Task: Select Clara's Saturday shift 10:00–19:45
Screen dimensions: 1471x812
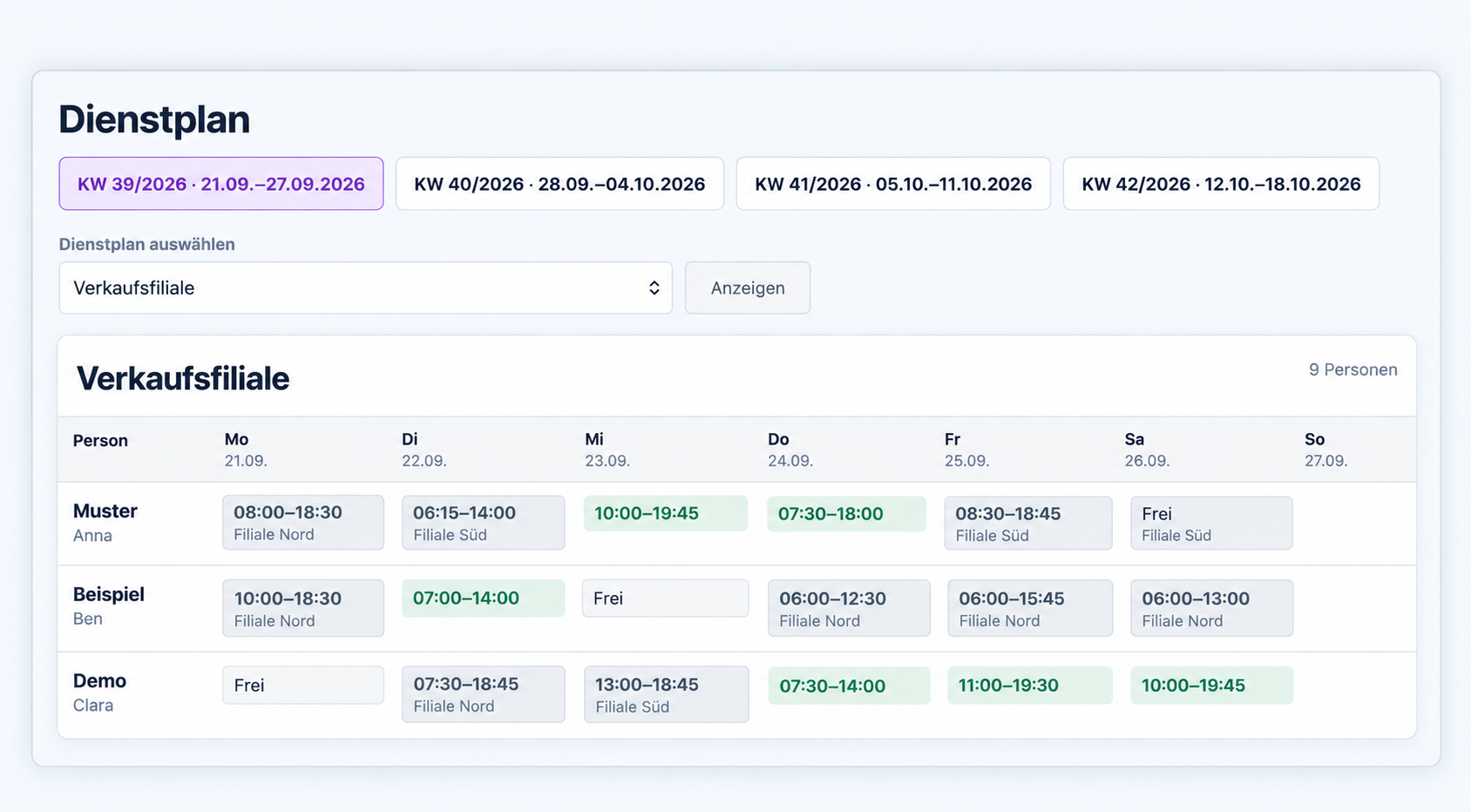Action: (1212, 686)
